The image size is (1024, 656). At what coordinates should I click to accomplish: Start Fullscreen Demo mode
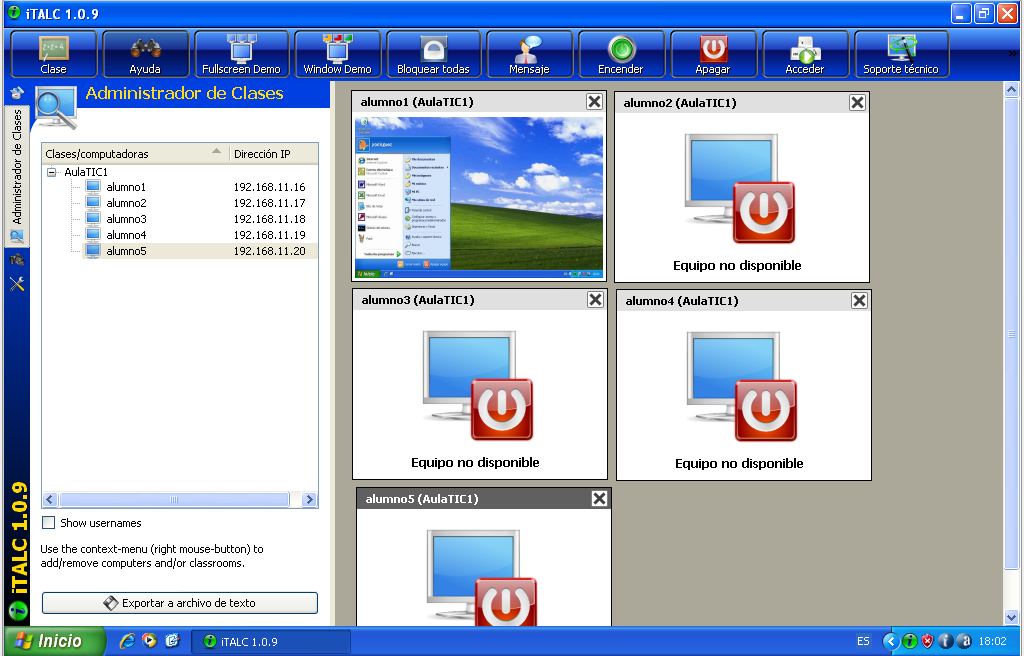241,54
